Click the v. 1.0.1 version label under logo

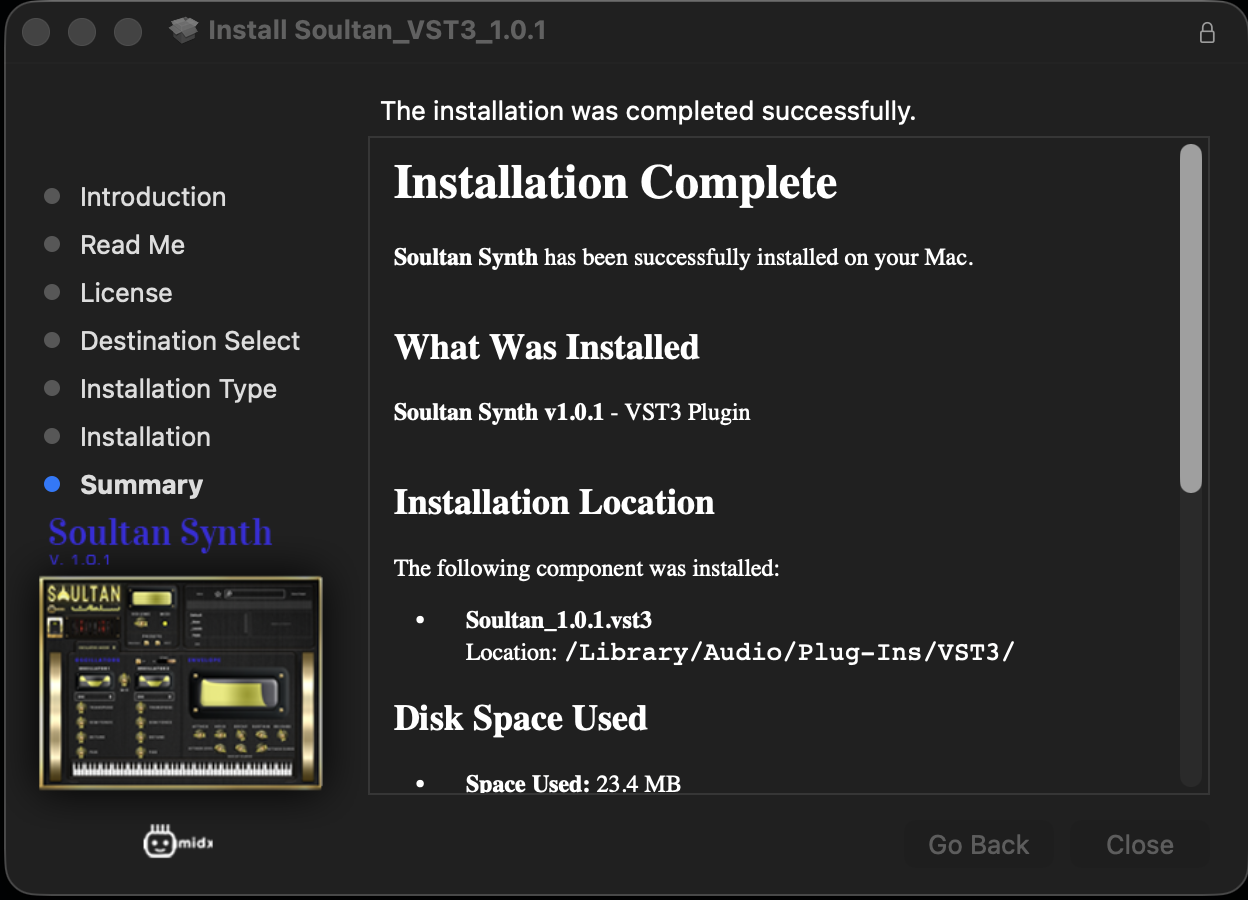80,559
